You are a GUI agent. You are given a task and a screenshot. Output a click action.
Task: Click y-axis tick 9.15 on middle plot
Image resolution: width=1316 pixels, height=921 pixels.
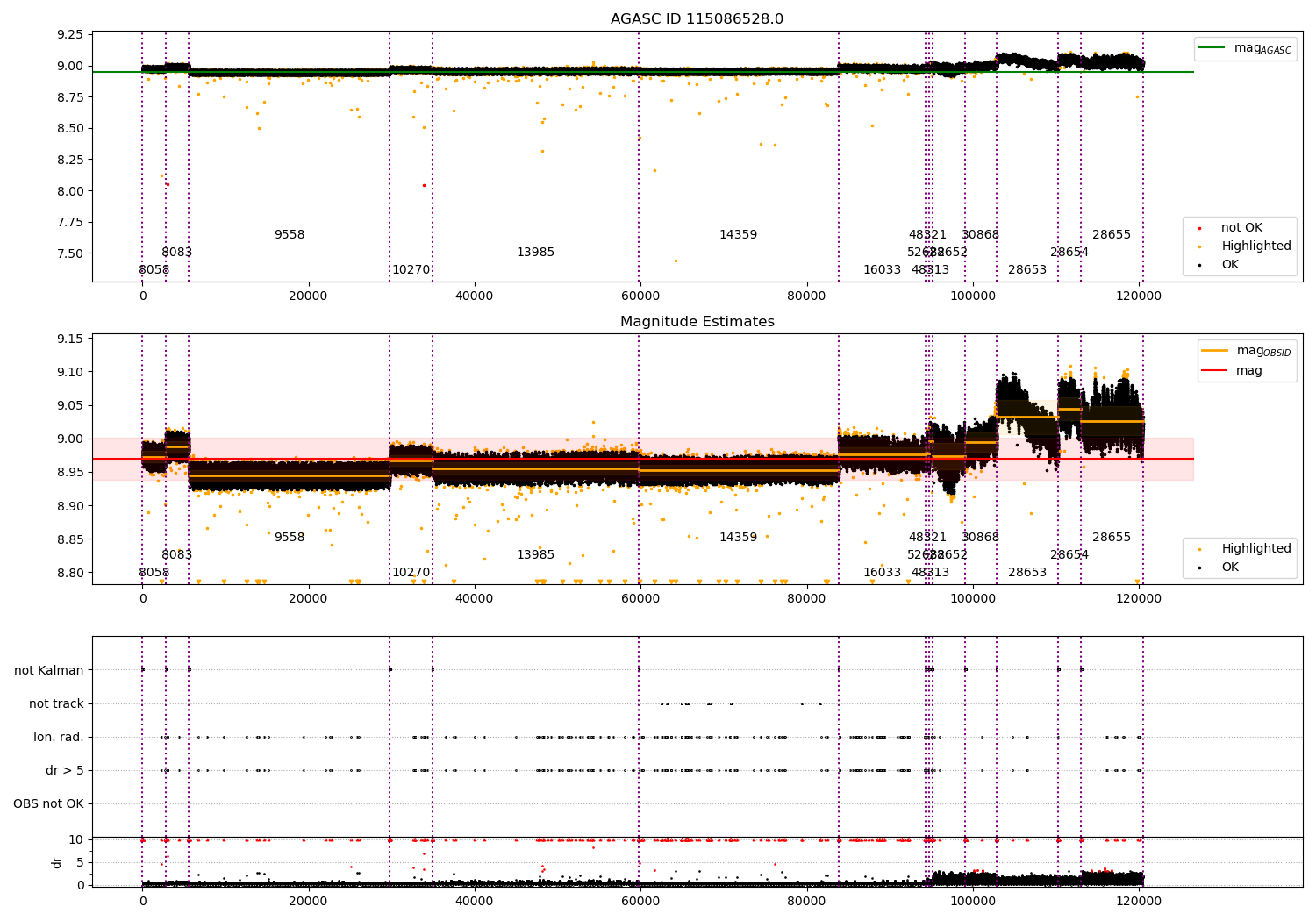tap(69, 339)
